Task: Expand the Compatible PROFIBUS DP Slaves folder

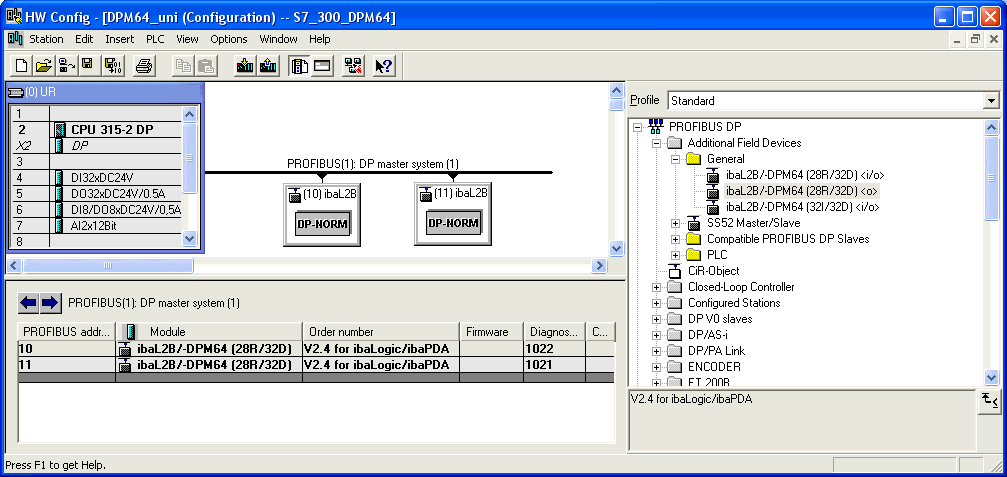Action: coord(675,239)
